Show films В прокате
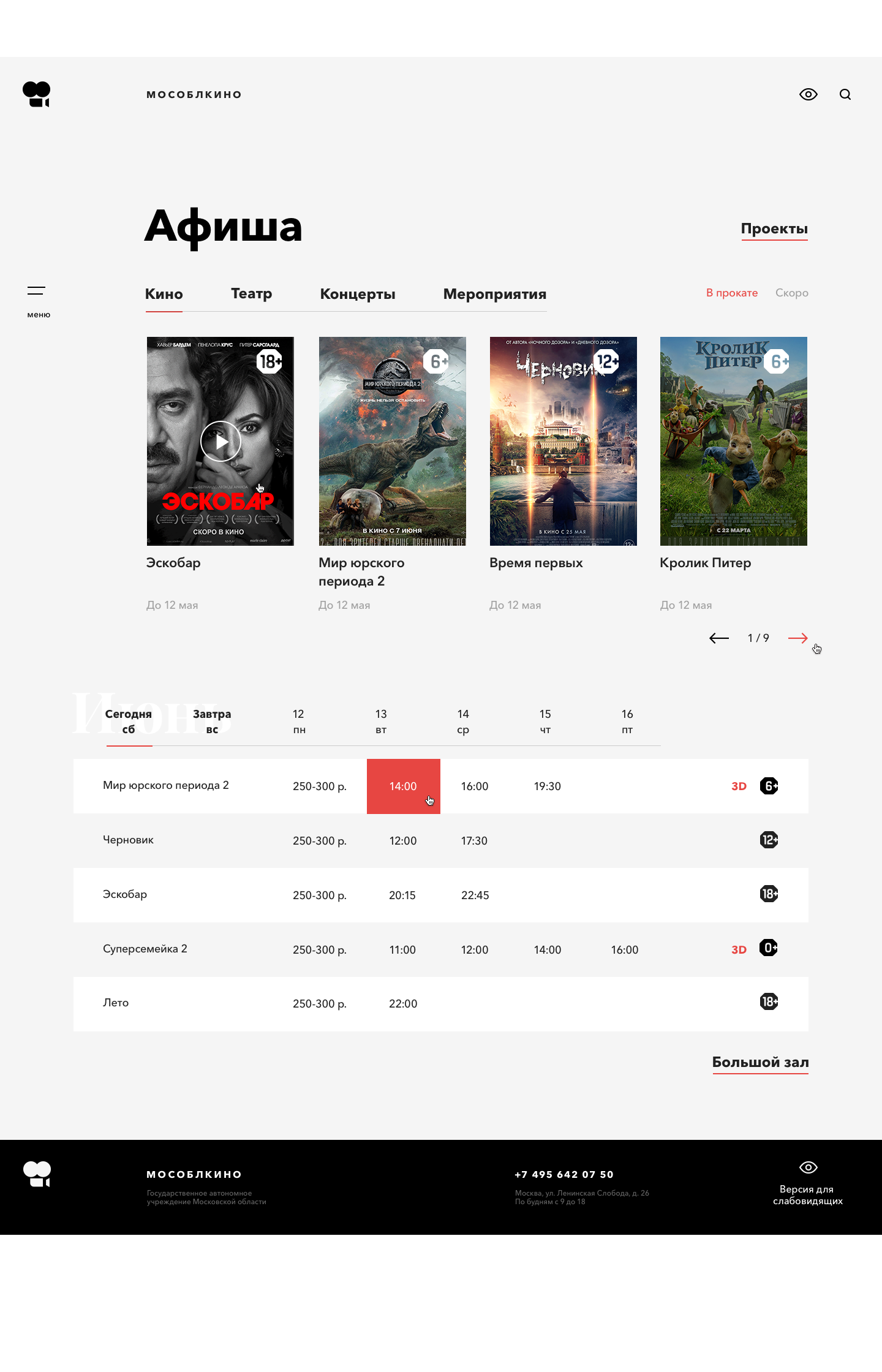This screenshot has height=1372, width=882. pos(732,293)
